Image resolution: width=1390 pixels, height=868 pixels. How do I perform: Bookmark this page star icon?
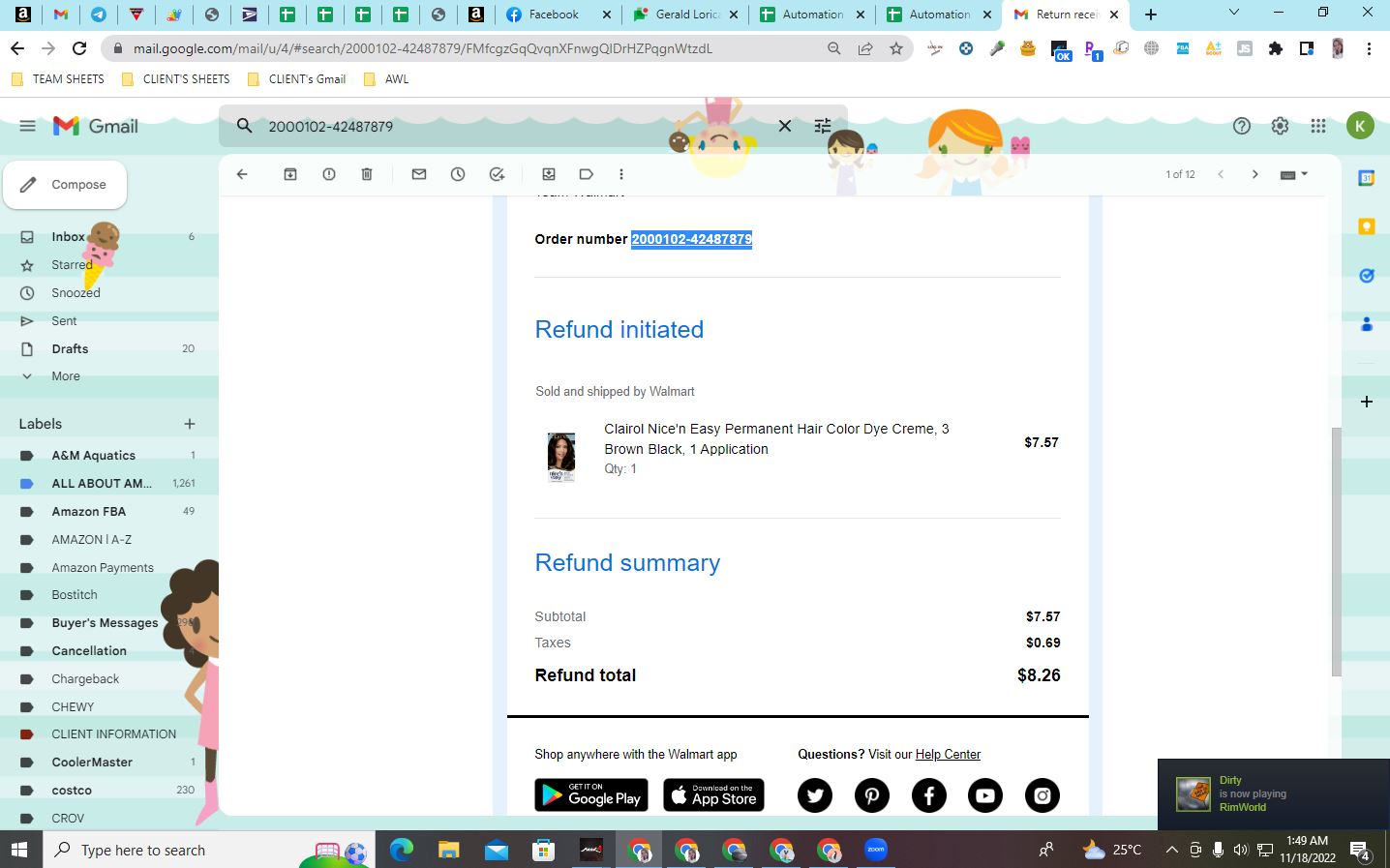pyautogui.click(x=896, y=48)
